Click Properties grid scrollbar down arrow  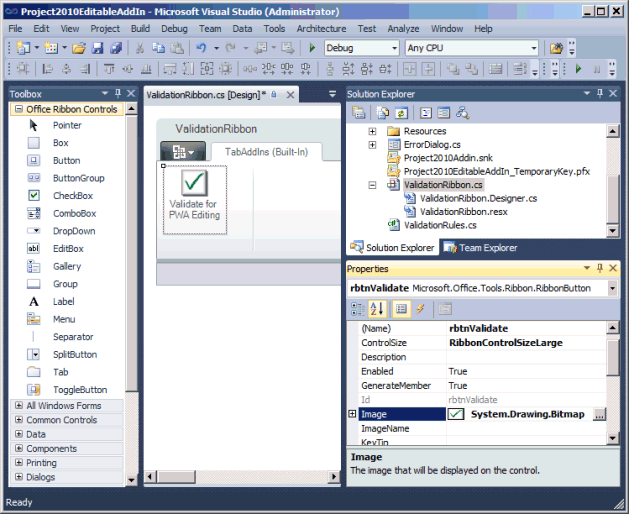click(613, 438)
